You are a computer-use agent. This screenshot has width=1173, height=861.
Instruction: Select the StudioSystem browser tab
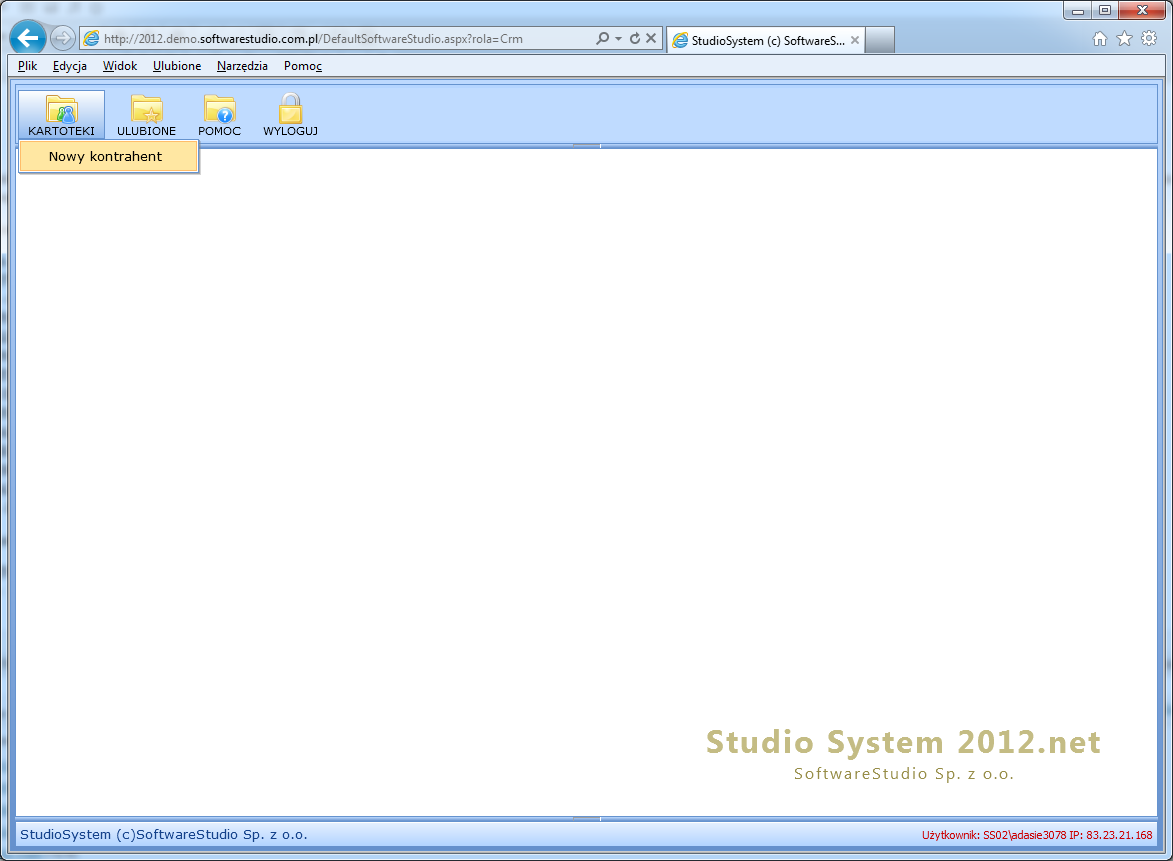pyautogui.click(x=765, y=40)
